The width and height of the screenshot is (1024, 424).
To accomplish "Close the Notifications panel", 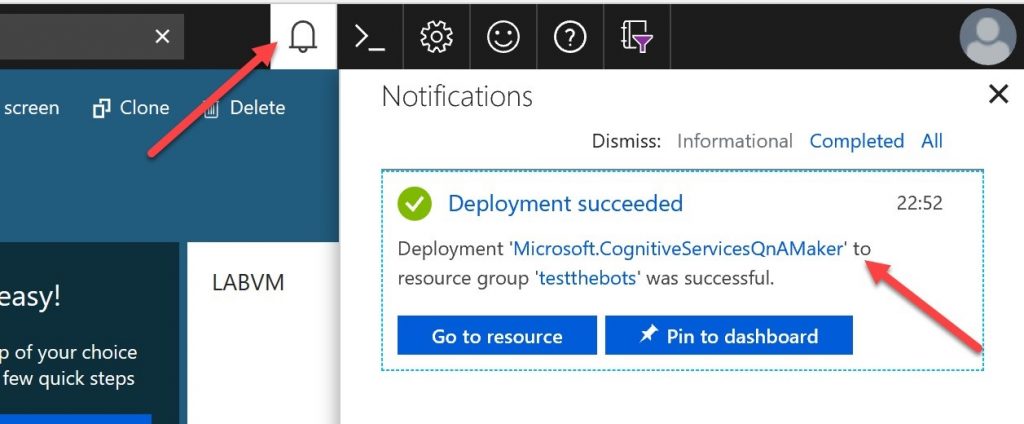I will click(x=997, y=95).
